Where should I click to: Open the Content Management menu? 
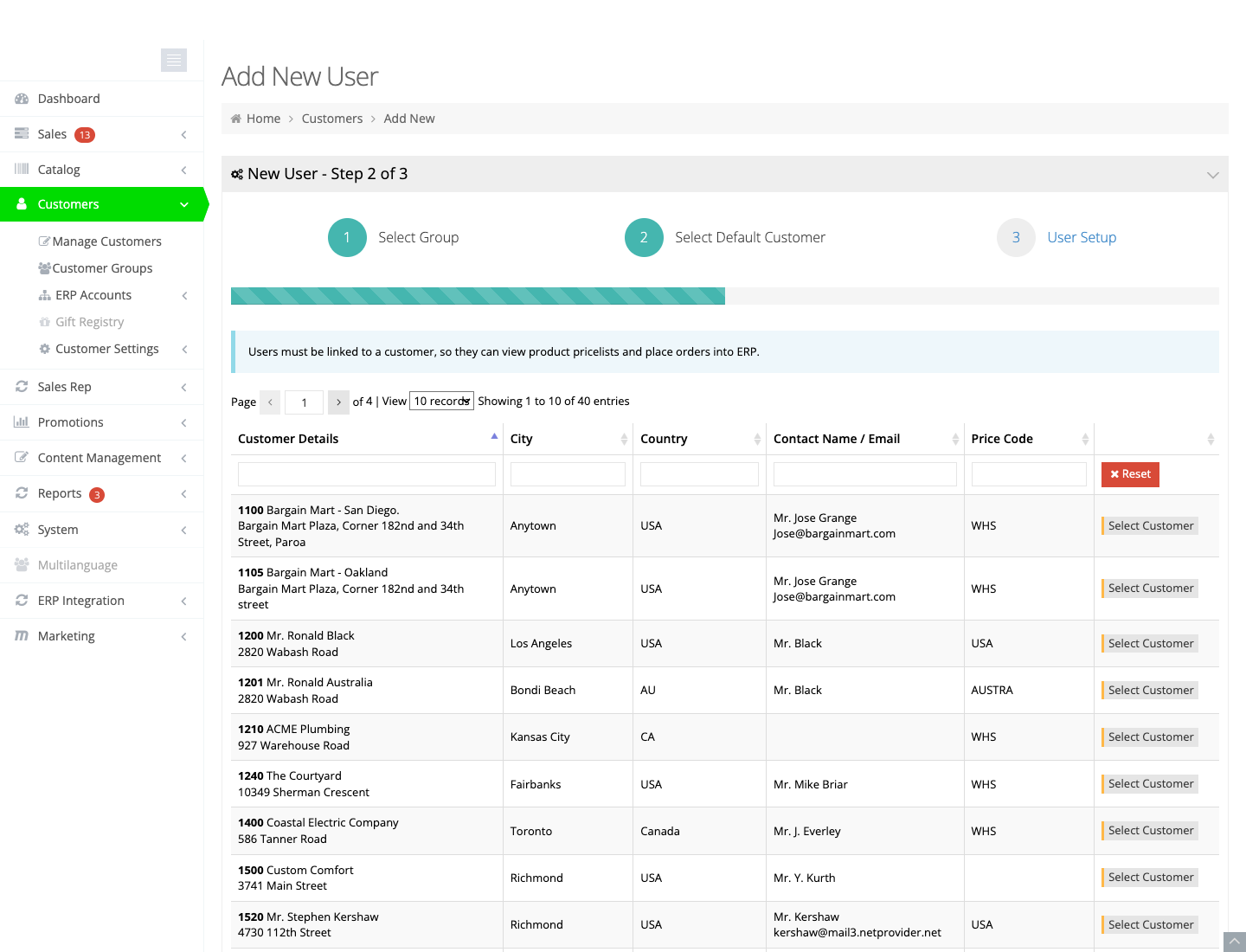click(101, 458)
